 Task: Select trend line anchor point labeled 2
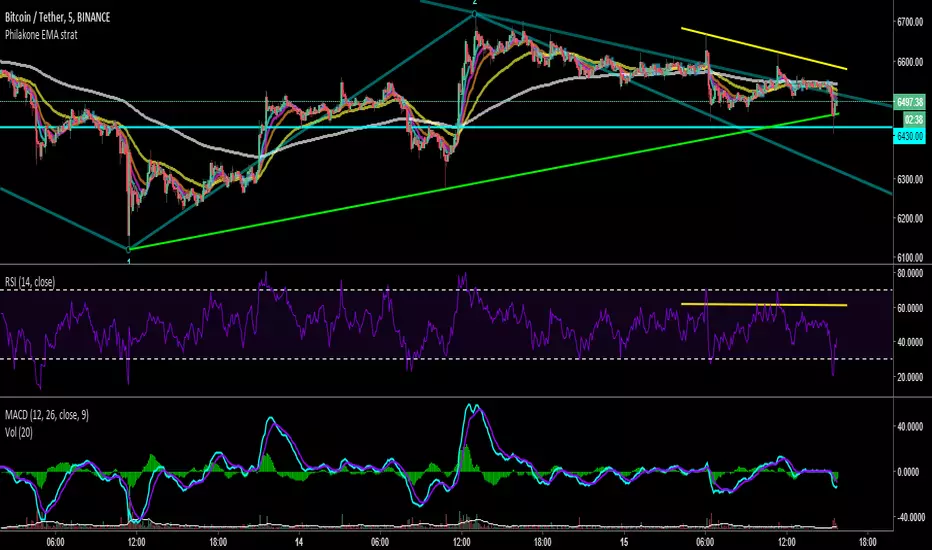coord(474,13)
